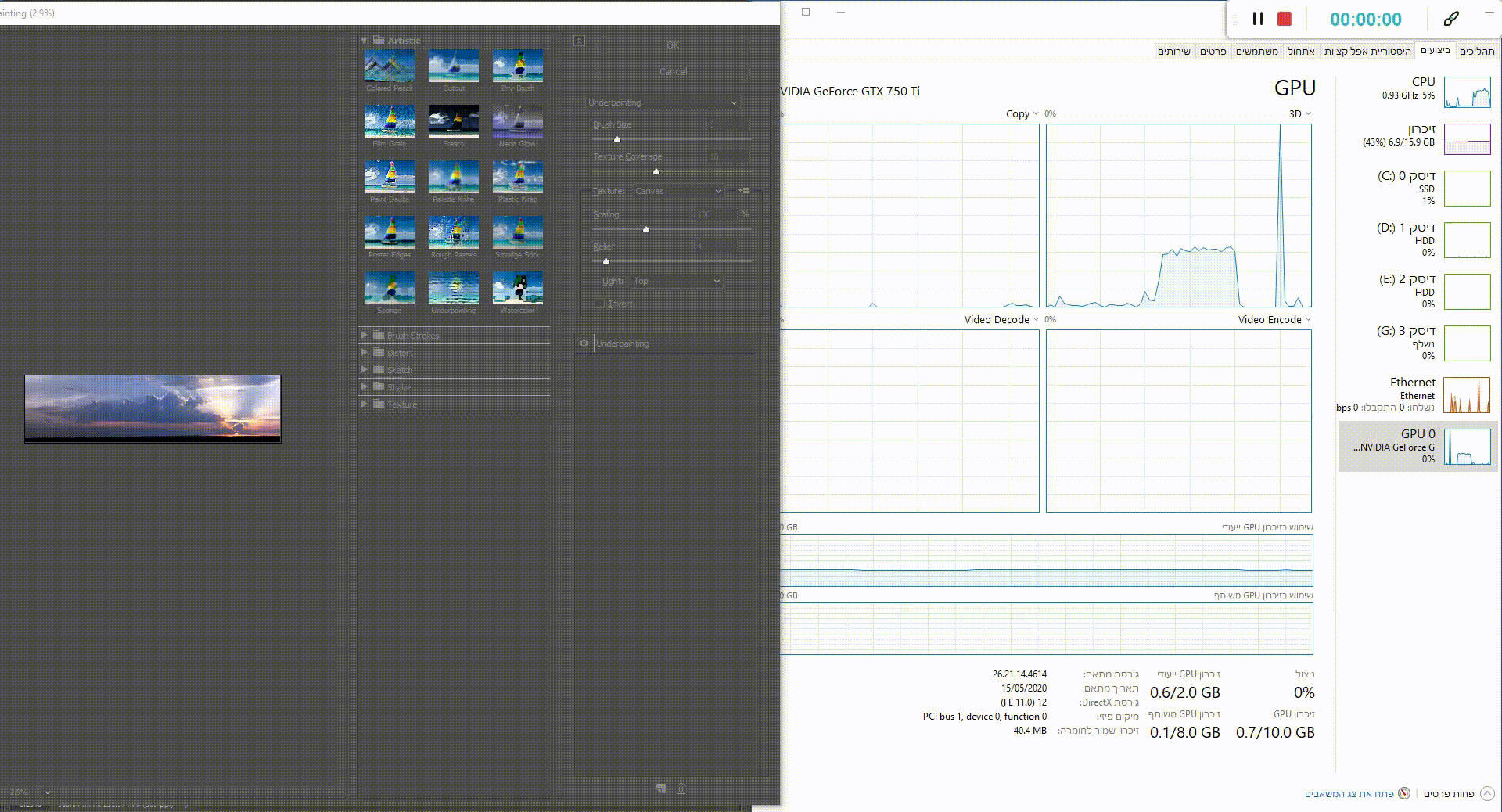The height and width of the screenshot is (812, 1502).
Task: Switch to the משתמשים (Users) tab
Action: click(1256, 51)
